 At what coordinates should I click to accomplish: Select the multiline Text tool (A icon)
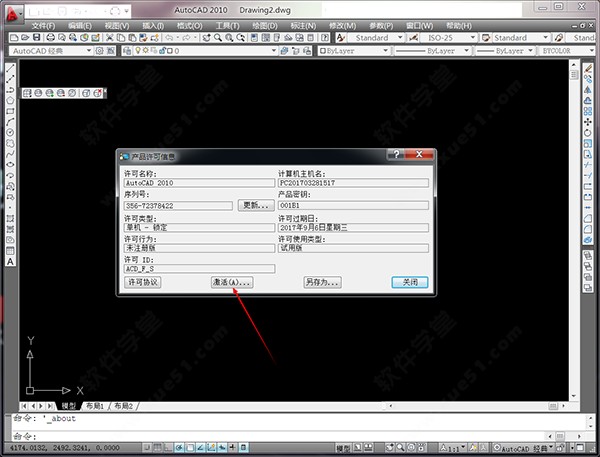[10, 262]
